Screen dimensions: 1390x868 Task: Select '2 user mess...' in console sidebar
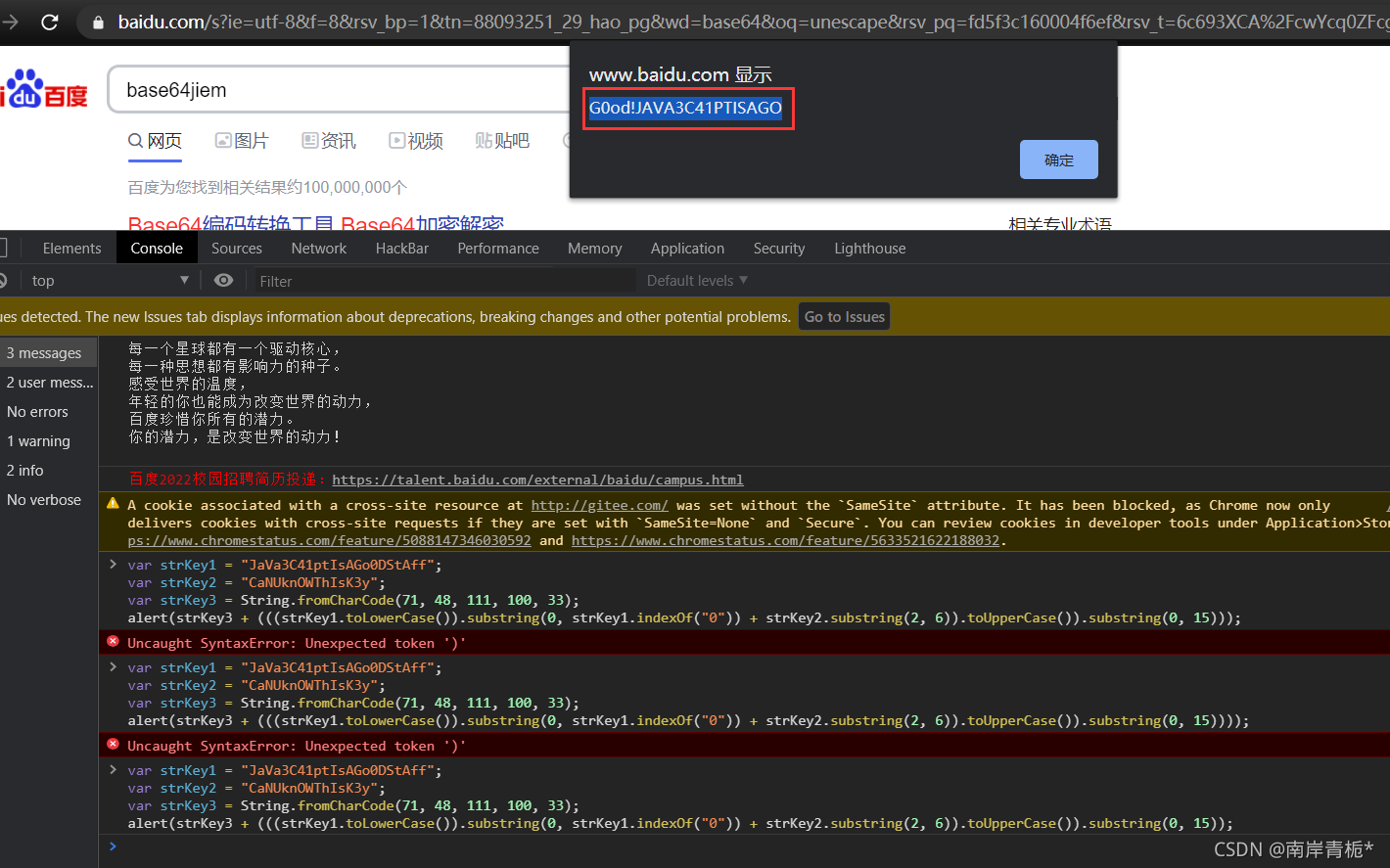[x=49, y=383]
